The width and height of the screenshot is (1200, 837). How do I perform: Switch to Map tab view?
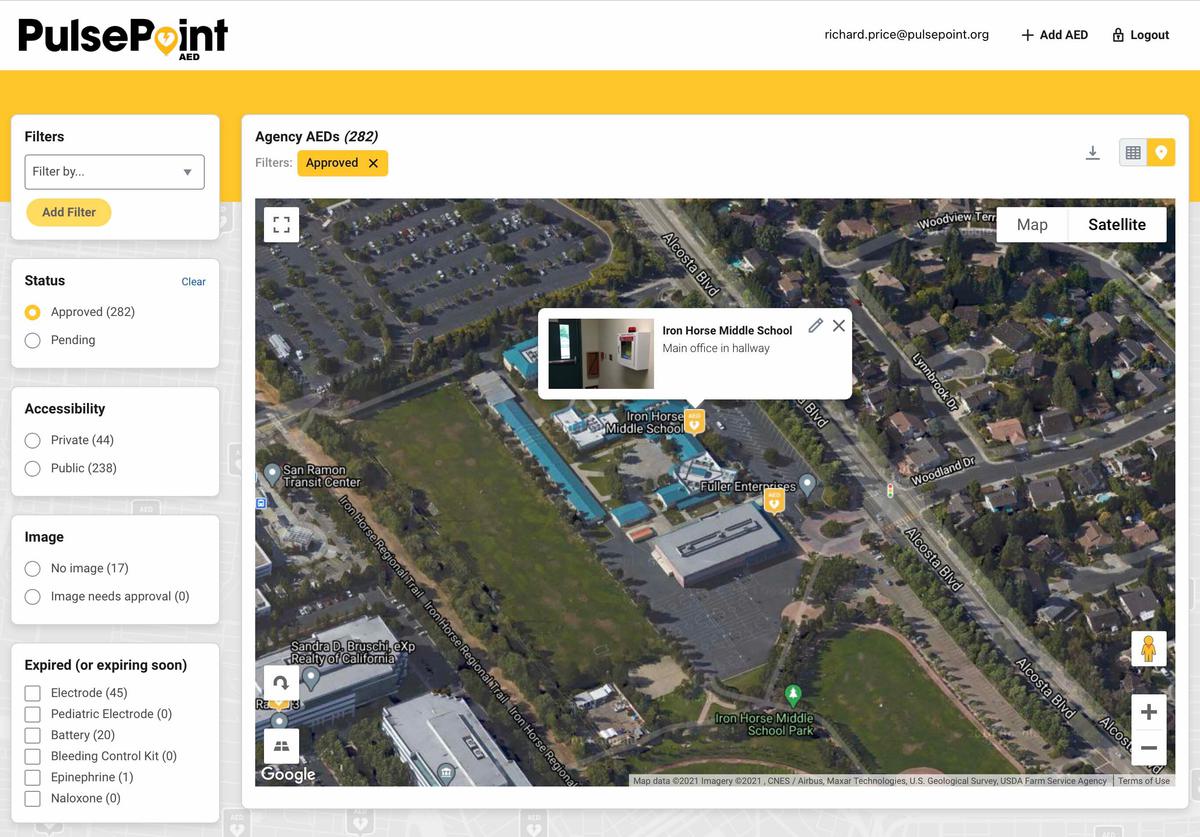tap(1032, 225)
